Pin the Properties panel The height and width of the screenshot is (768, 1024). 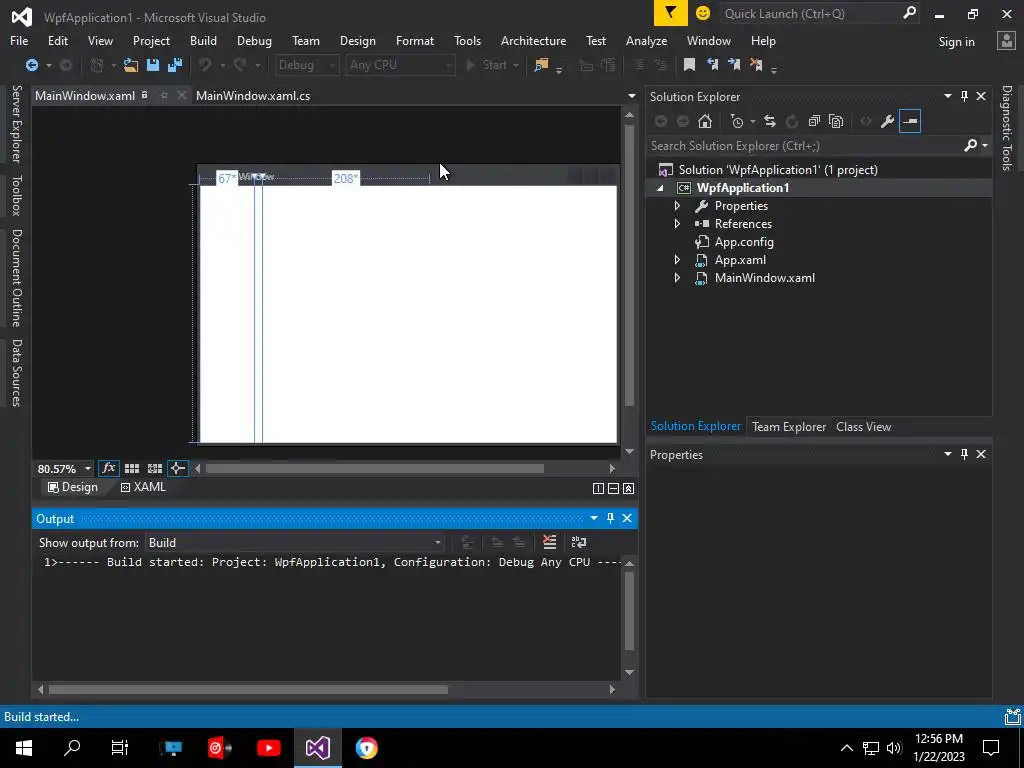tap(964, 454)
